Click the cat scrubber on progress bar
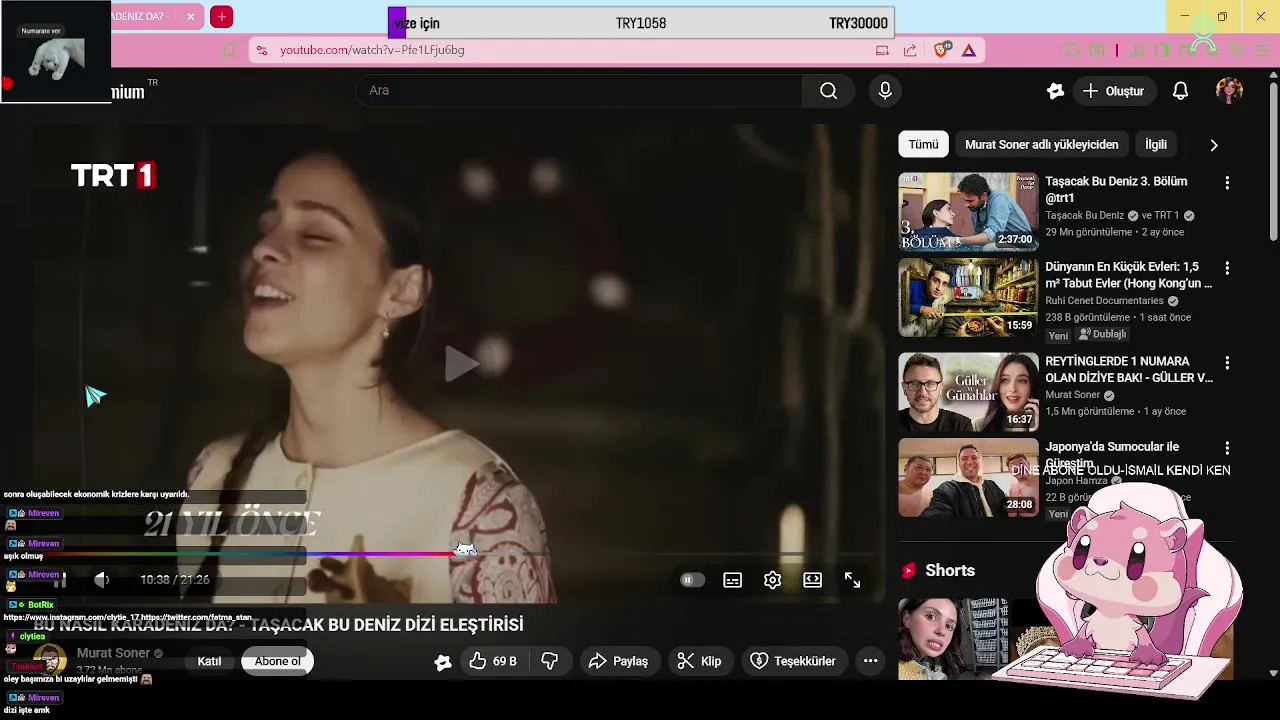The width and height of the screenshot is (1280, 720). 465,549
